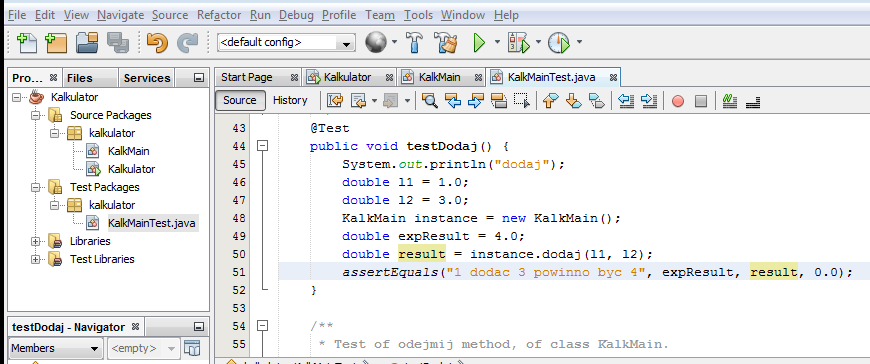Run the project with green play icon
The image size is (870, 364).
(479, 42)
